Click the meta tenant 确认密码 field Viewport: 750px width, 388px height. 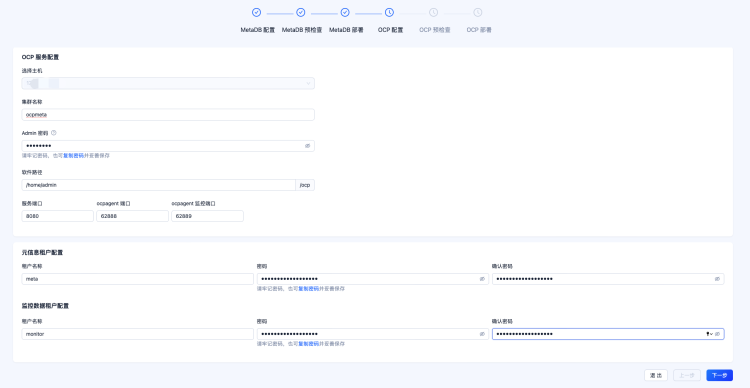tap(608, 279)
